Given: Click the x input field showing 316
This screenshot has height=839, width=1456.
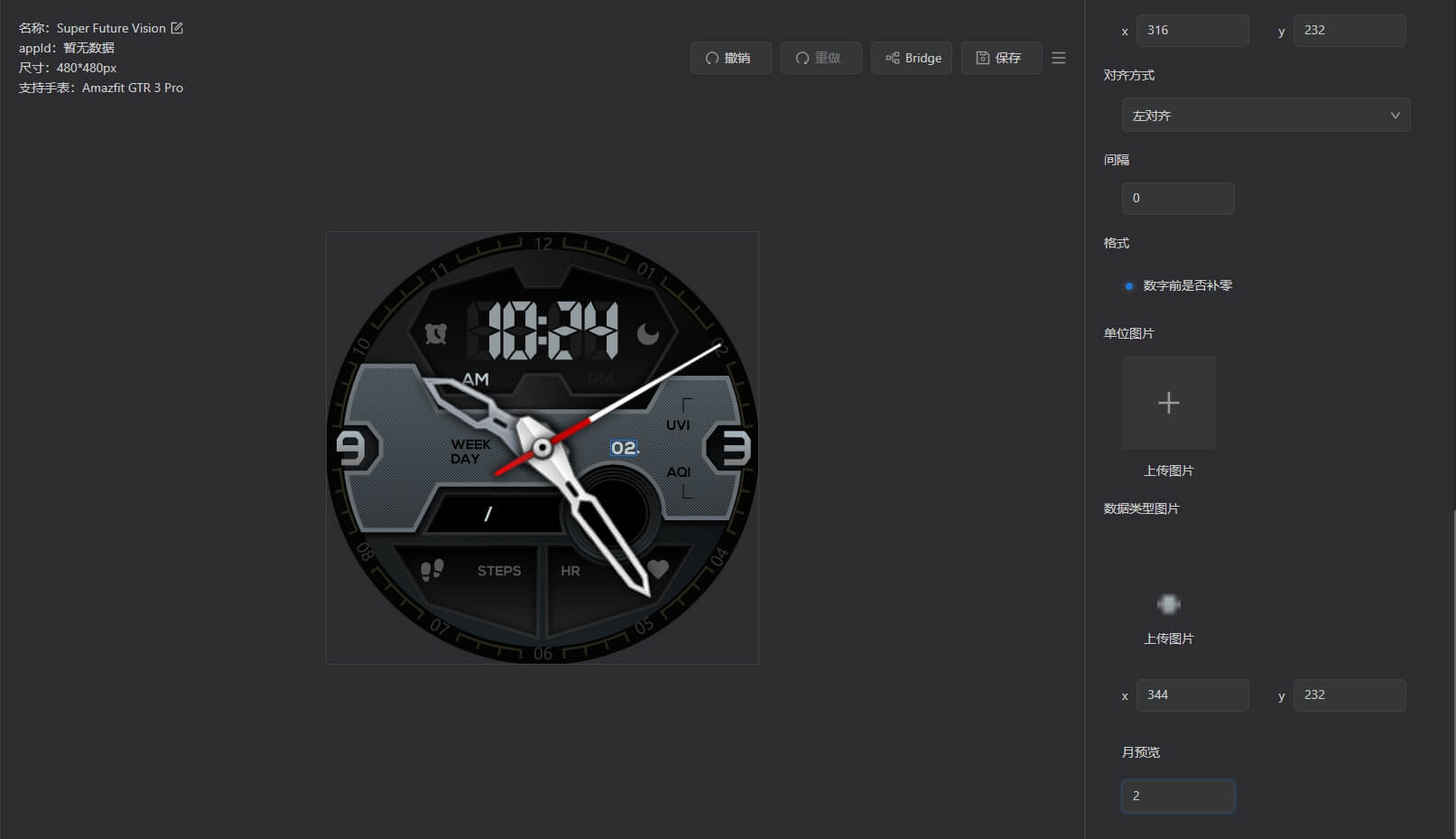Looking at the screenshot, I should point(1192,31).
